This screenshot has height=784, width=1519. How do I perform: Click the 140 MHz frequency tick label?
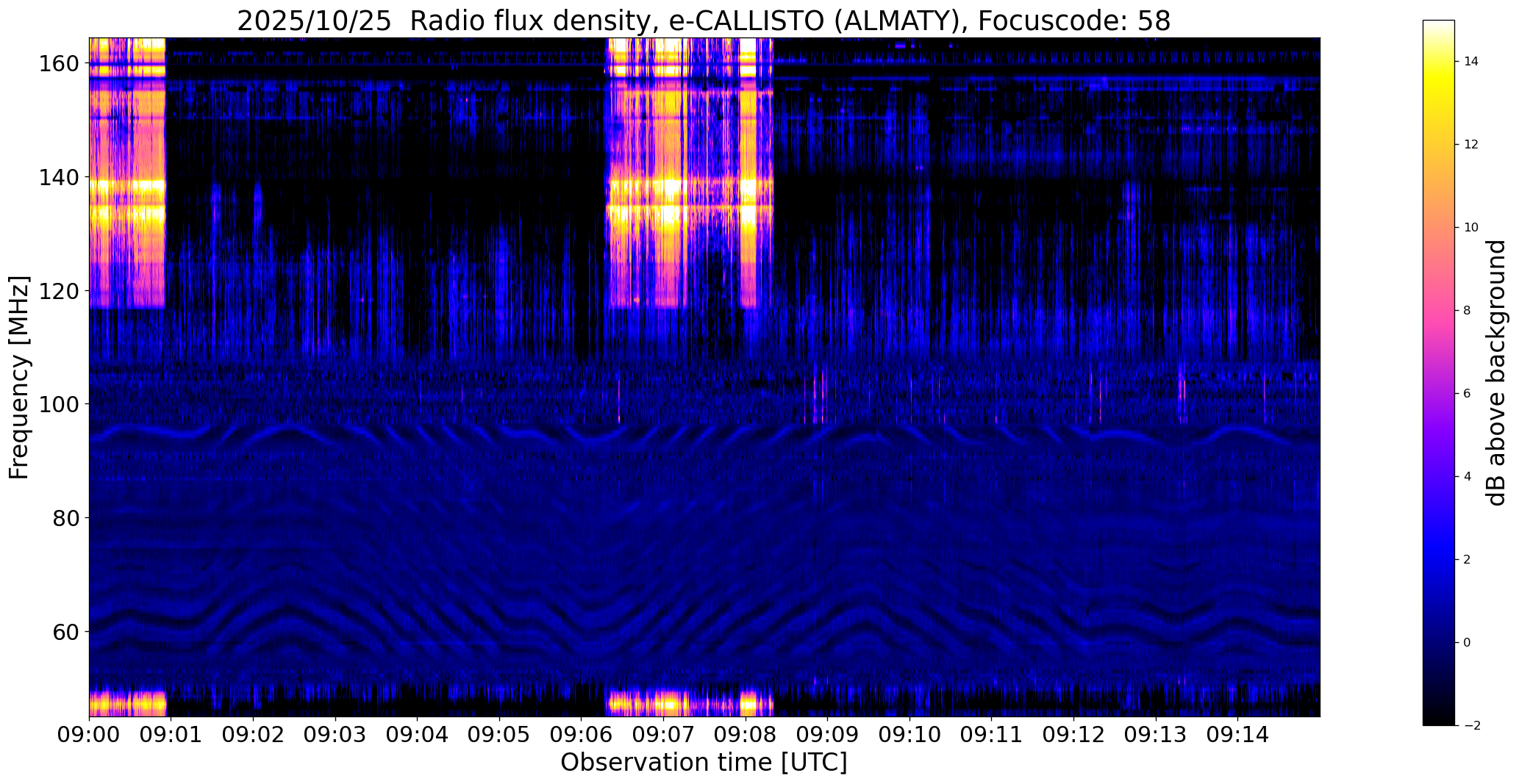click(x=59, y=177)
